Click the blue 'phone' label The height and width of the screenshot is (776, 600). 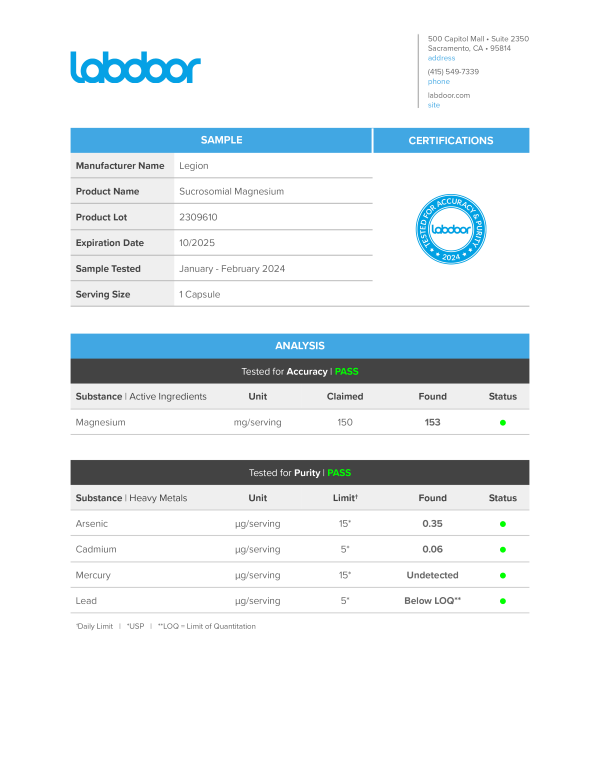pos(439,82)
